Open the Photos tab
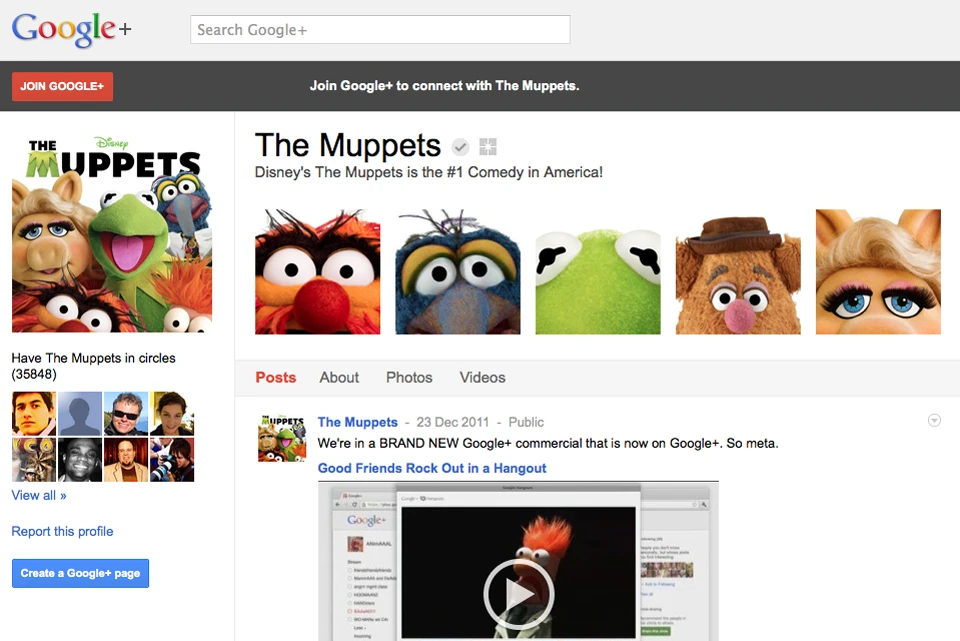This screenshot has width=960, height=641. pyautogui.click(x=409, y=377)
